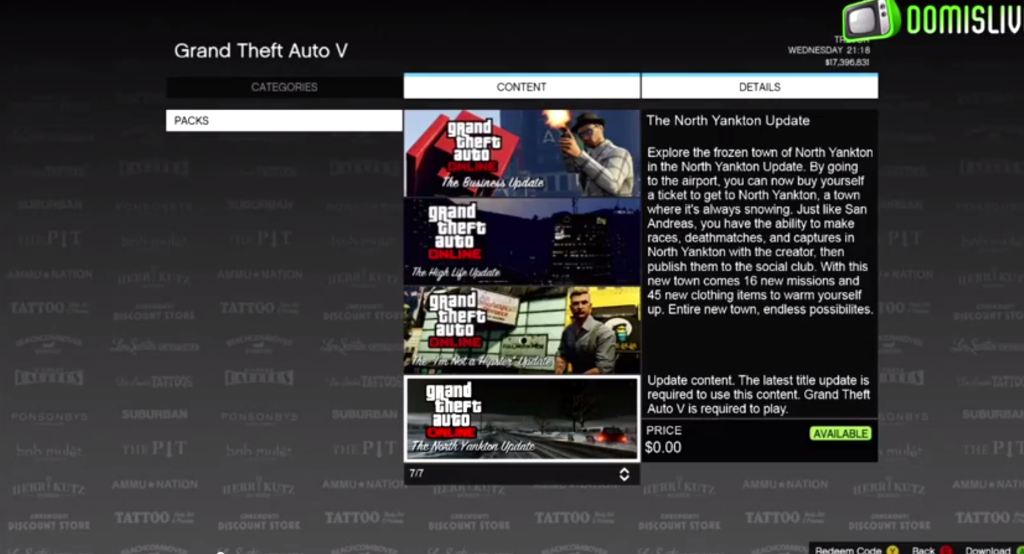The width and height of the screenshot is (1024, 554).
Task: Click the up/down arrows beside 7/7
Action: (x=624, y=474)
